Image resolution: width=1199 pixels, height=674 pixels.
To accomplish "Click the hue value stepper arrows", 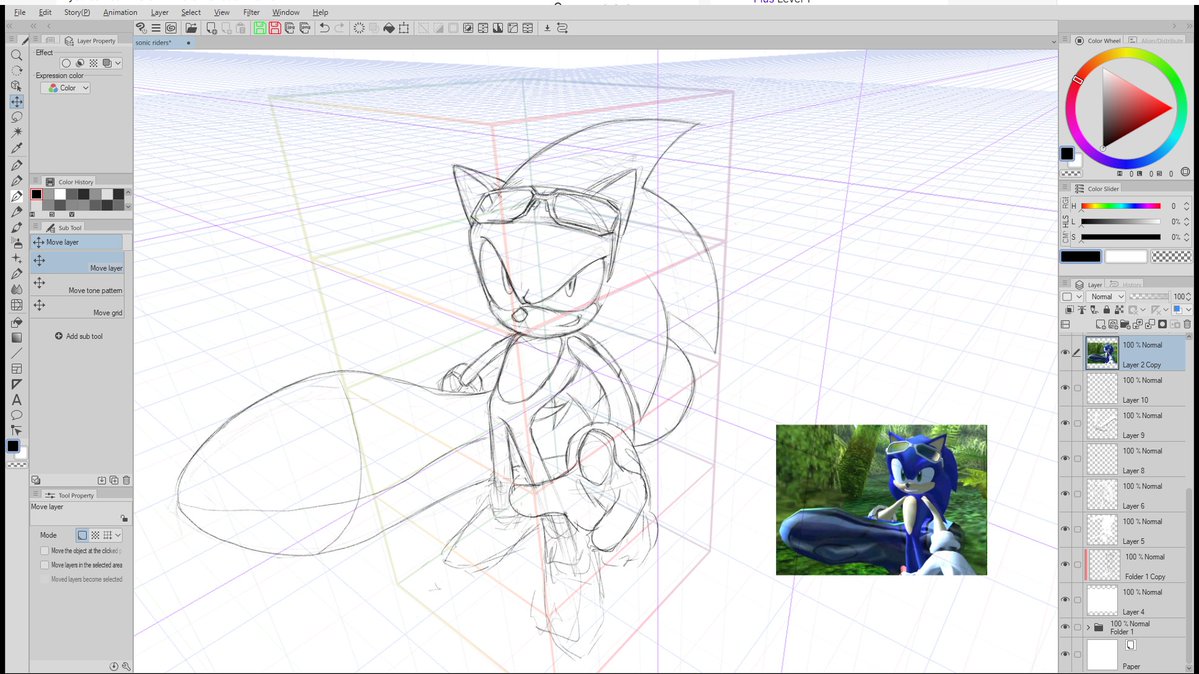I will pyautogui.click(x=1186, y=206).
